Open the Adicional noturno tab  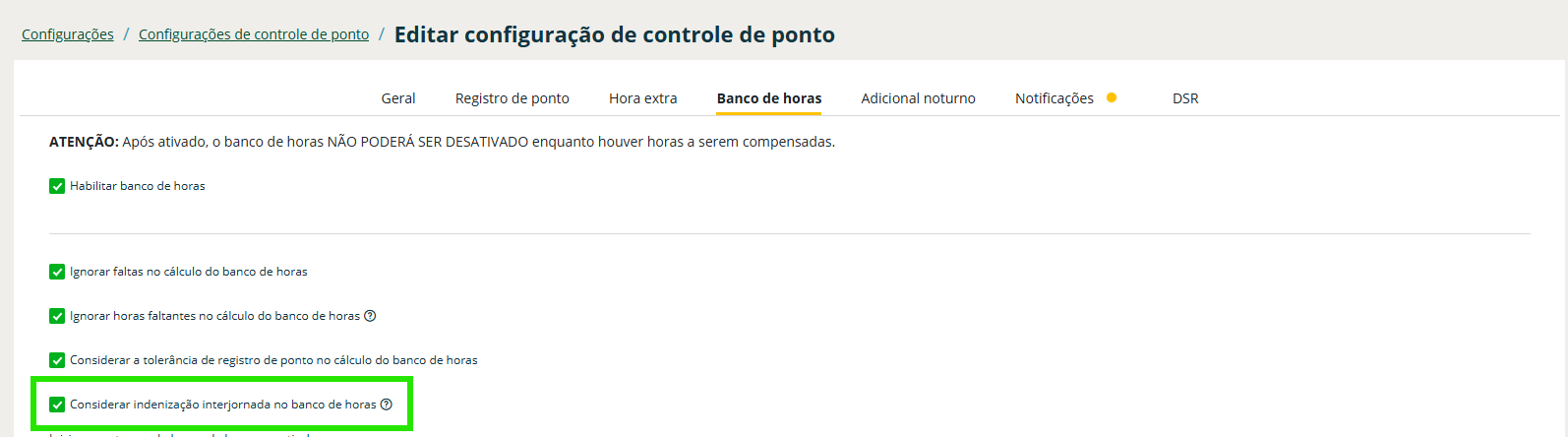click(x=919, y=98)
